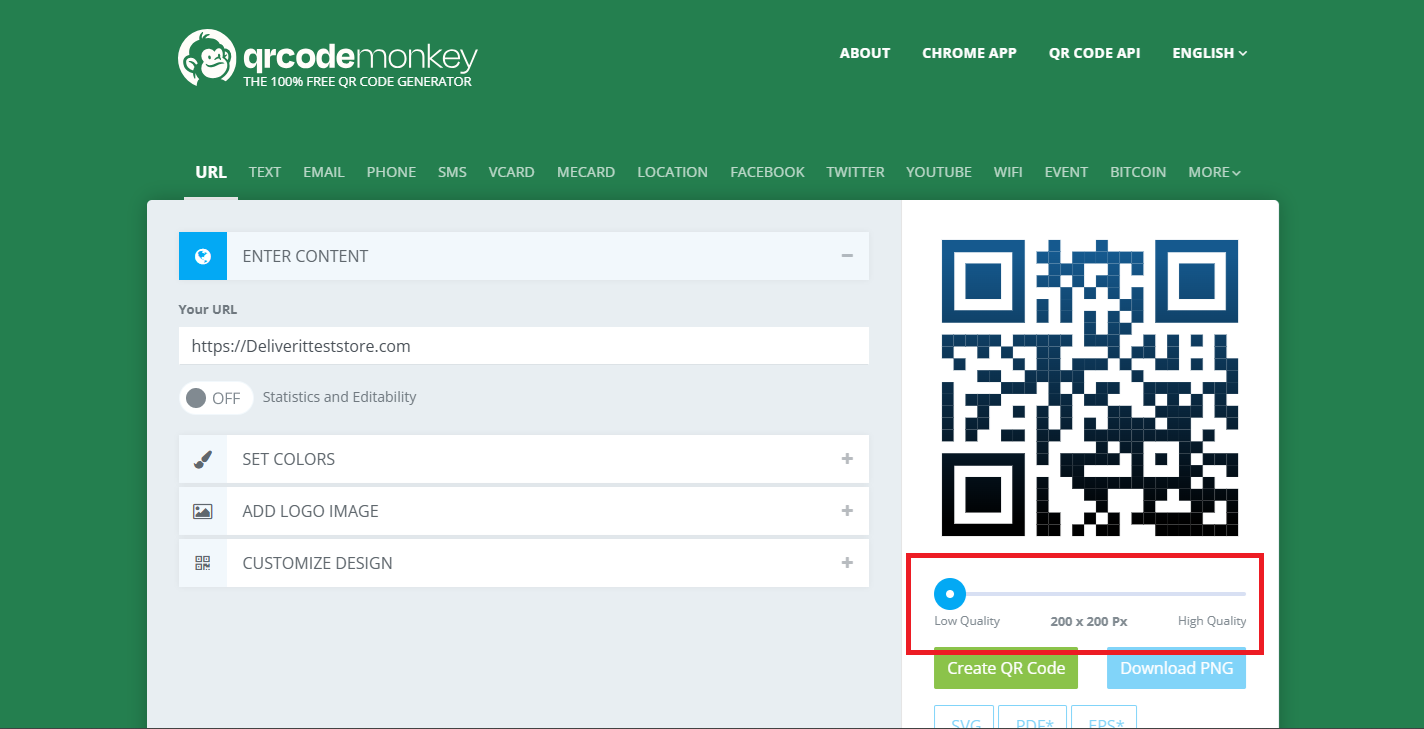Click the "High Quality" slider label
The image size is (1424, 729).
[1212, 621]
